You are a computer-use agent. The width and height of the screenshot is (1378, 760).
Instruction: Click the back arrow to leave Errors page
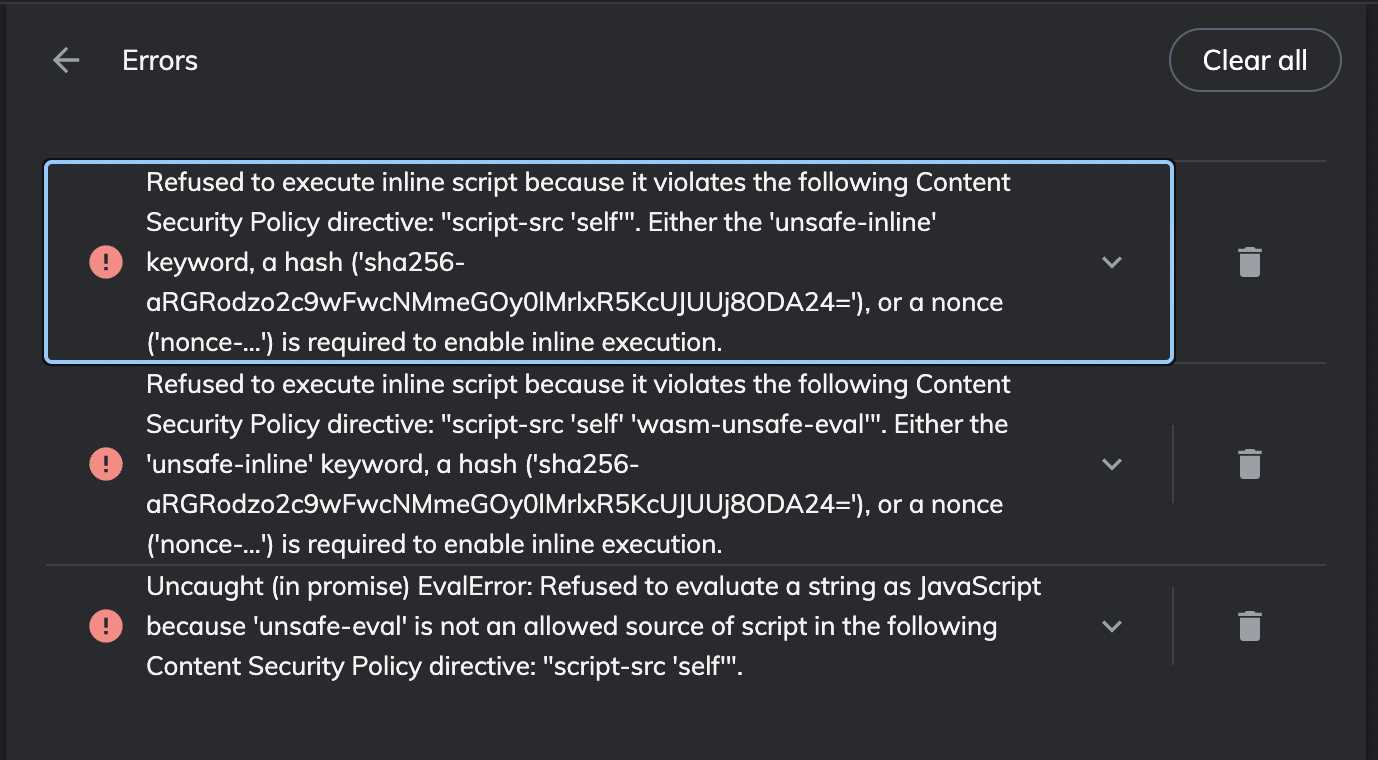(64, 60)
